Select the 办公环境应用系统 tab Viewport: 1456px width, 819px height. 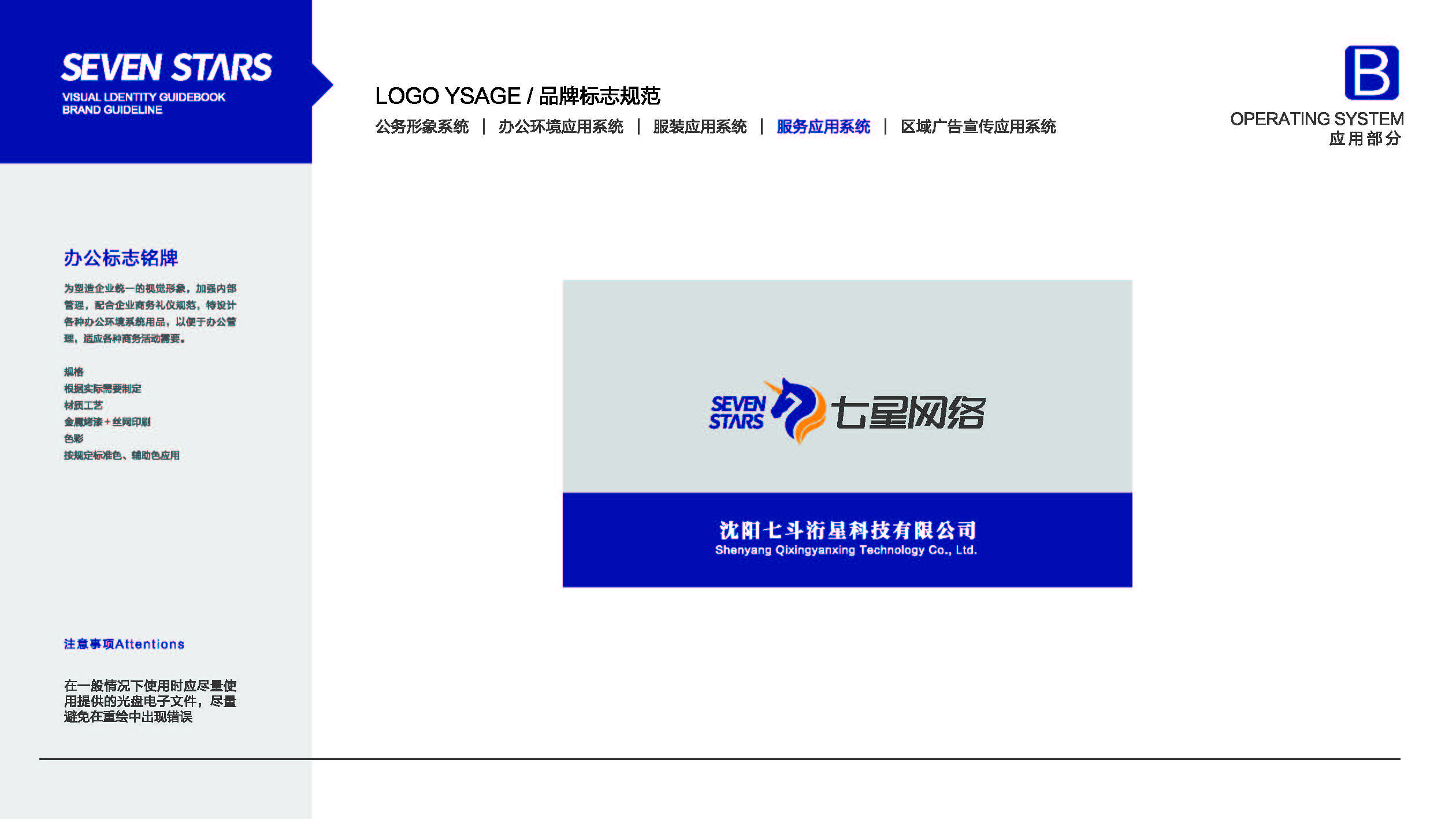[560, 126]
